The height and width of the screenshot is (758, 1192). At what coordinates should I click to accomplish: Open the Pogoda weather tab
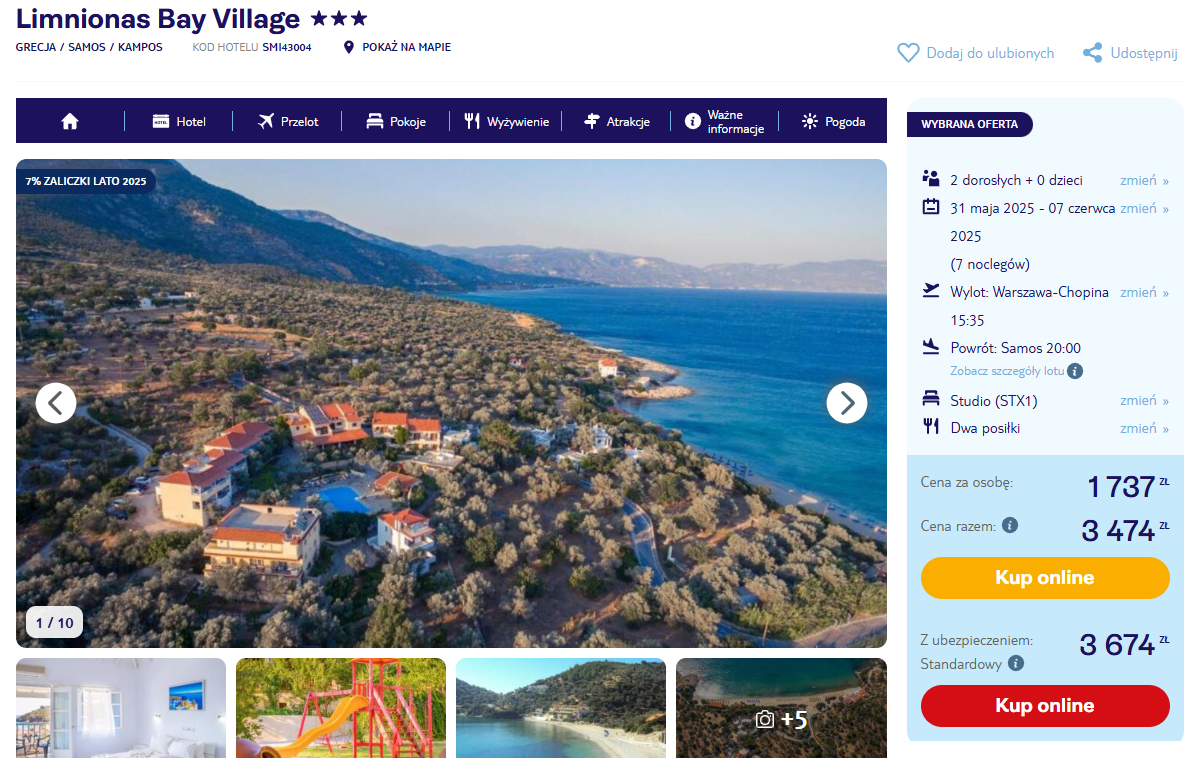(x=833, y=121)
